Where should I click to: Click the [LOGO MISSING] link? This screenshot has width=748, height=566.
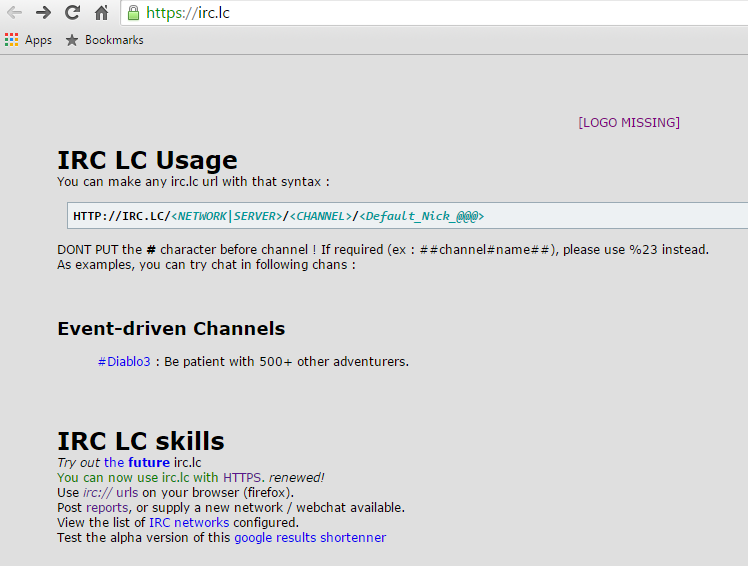(629, 123)
